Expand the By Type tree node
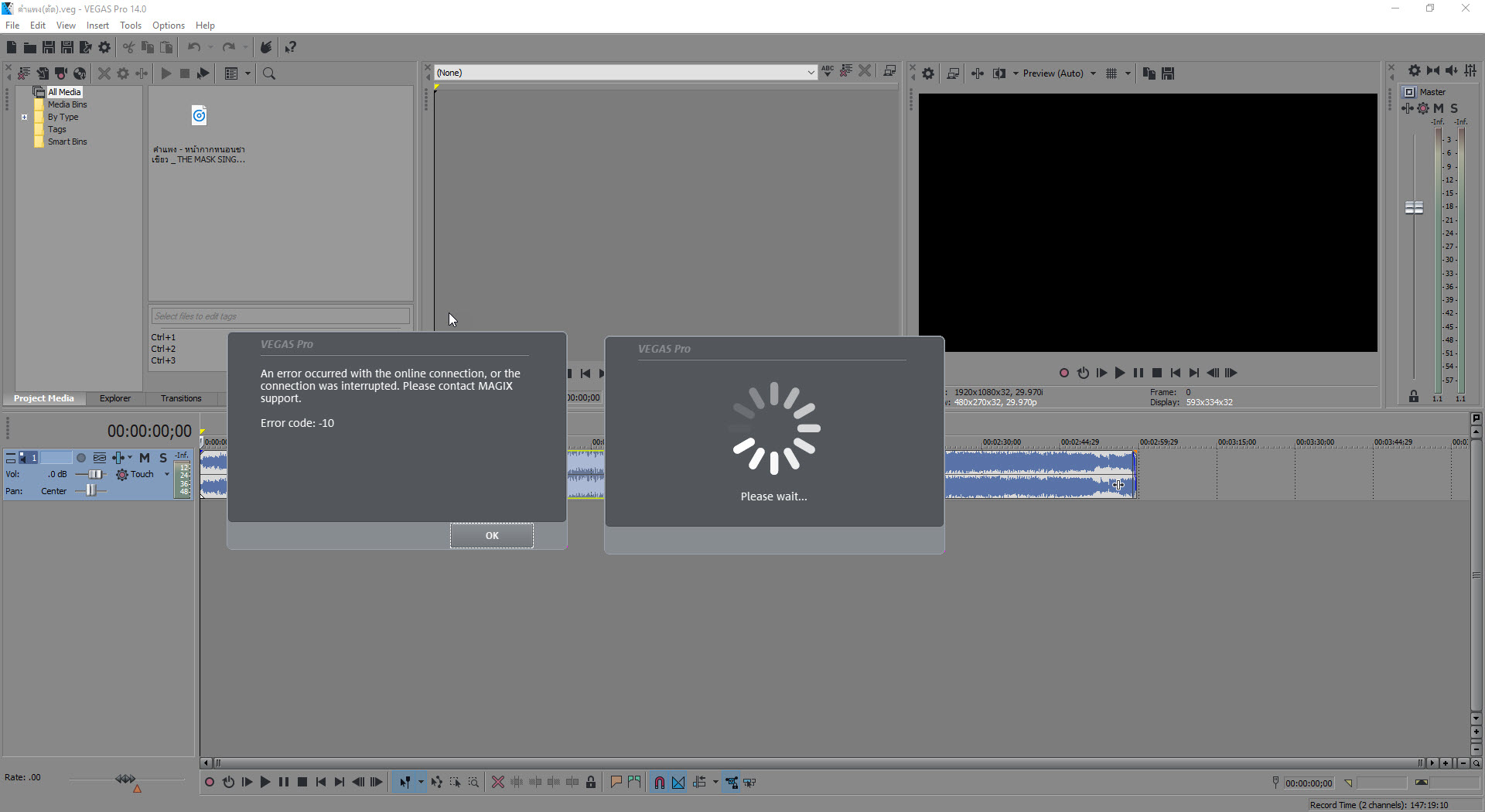The image size is (1485, 812). (x=25, y=118)
